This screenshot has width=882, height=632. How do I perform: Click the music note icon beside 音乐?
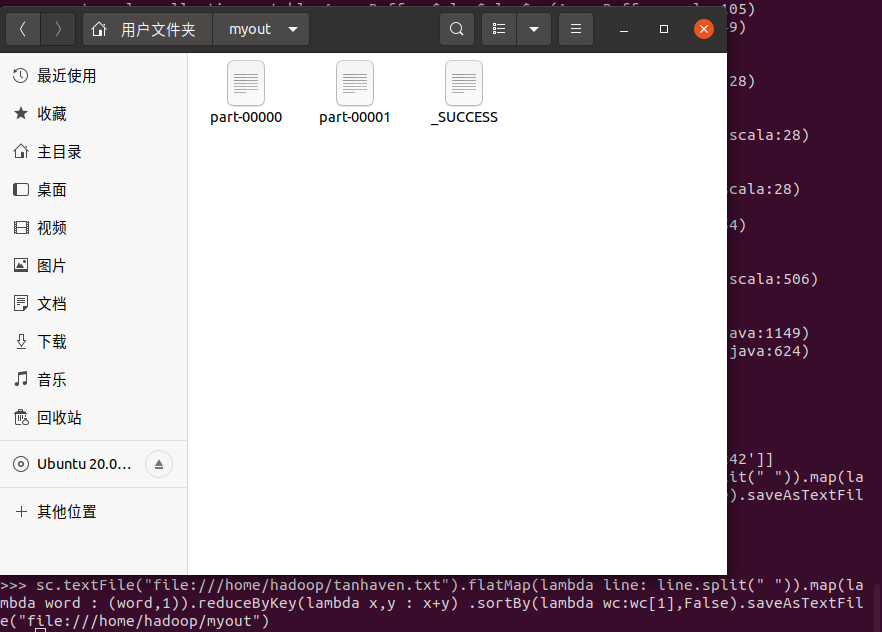21,379
